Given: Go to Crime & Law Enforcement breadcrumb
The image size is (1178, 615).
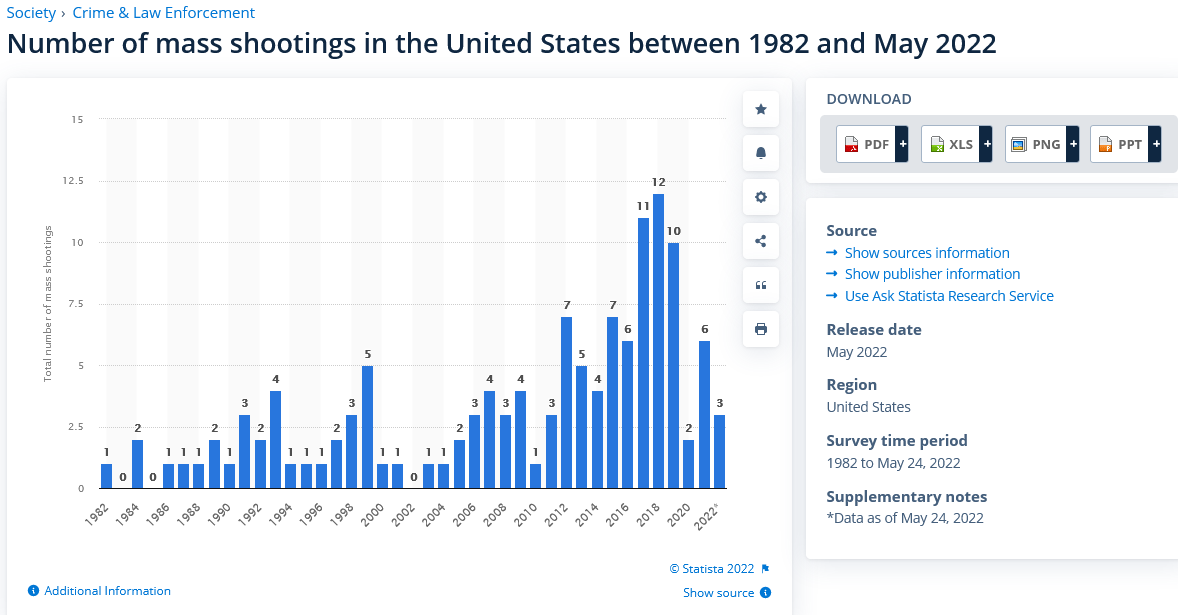Looking at the screenshot, I should [164, 13].
